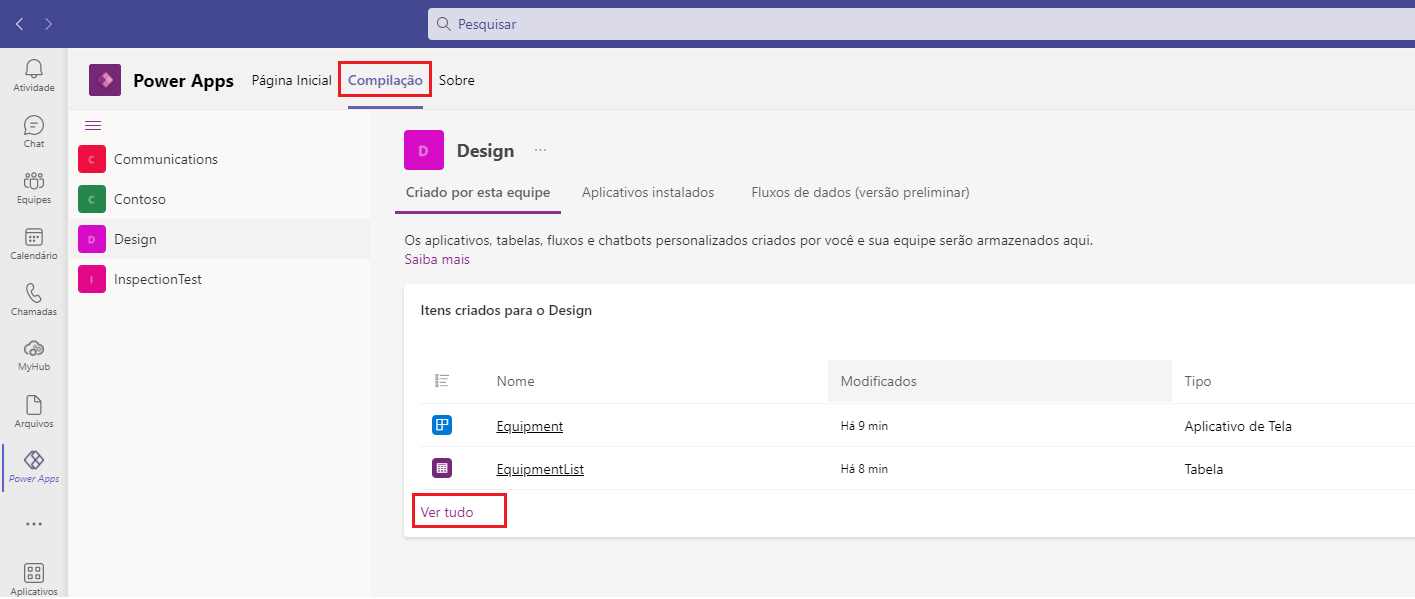Select Criado por esta equipe tab
The image size is (1415, 599).
[478, 192]
